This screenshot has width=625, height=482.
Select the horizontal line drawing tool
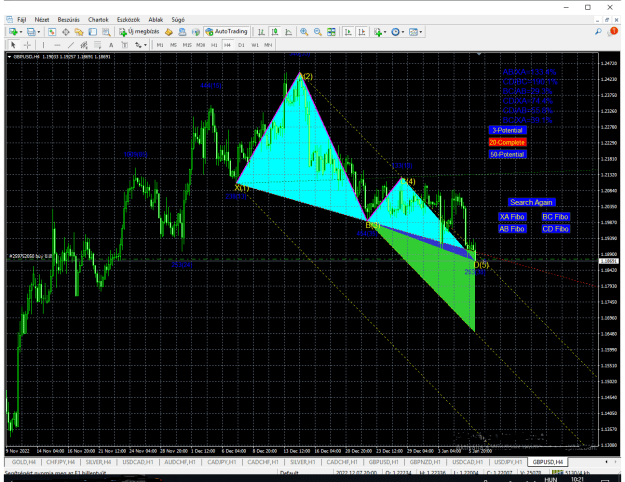pyautogui.click(x=57, y=45)
